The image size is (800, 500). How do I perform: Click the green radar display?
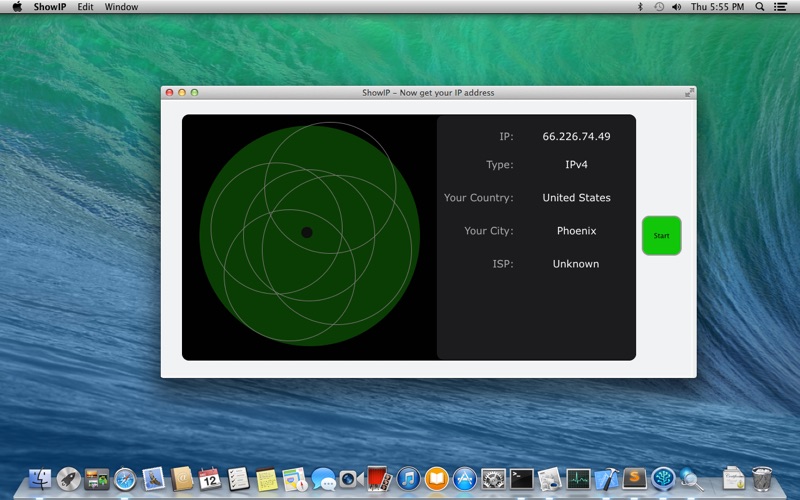(x=309, y=236)
